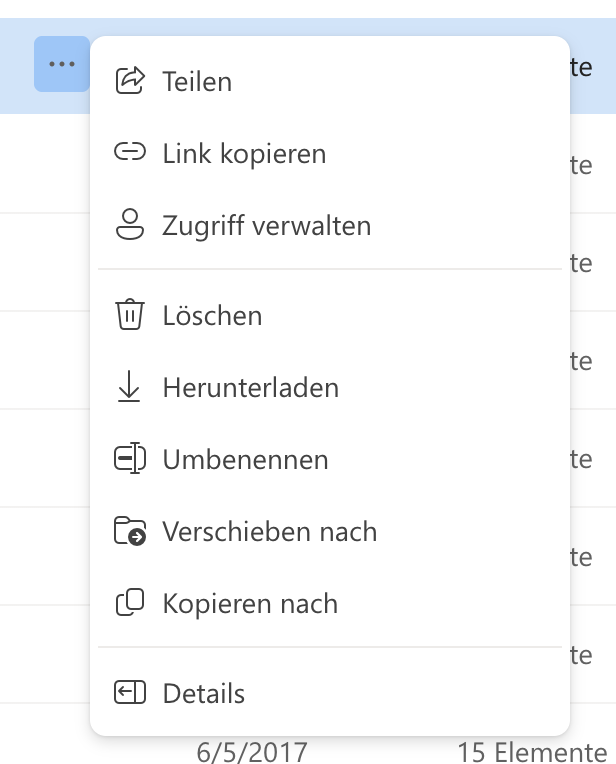Viewport: 616px width, 764px height.
Task: Click the person icon for Zugriff verwalten
Action: [130, 226]
